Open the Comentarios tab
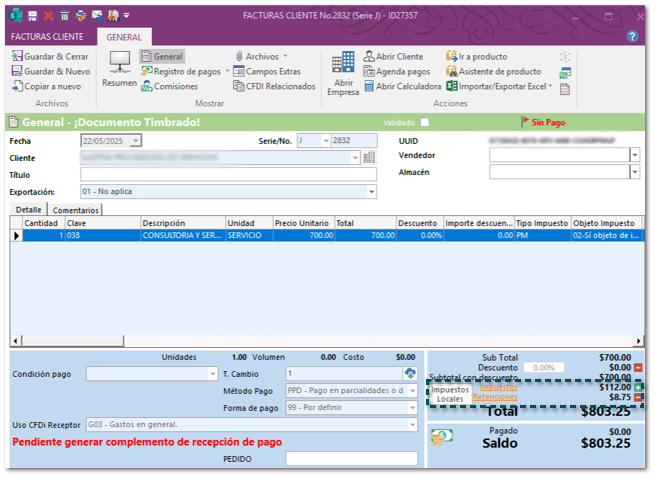 [76, 210]
